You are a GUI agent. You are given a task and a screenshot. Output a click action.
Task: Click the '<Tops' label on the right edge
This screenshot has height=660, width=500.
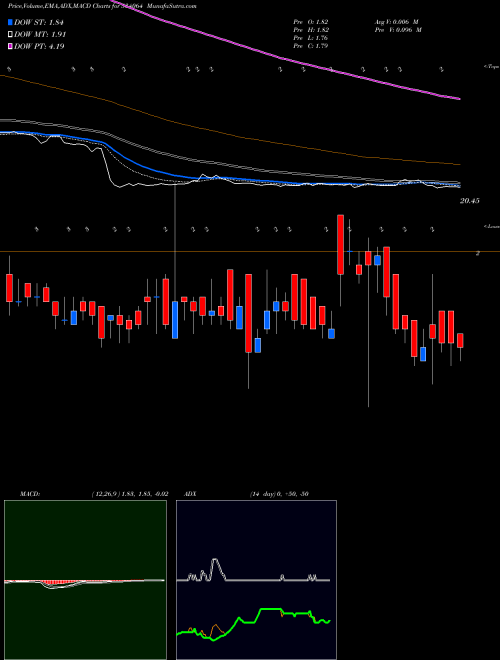(x=491, y=67)
